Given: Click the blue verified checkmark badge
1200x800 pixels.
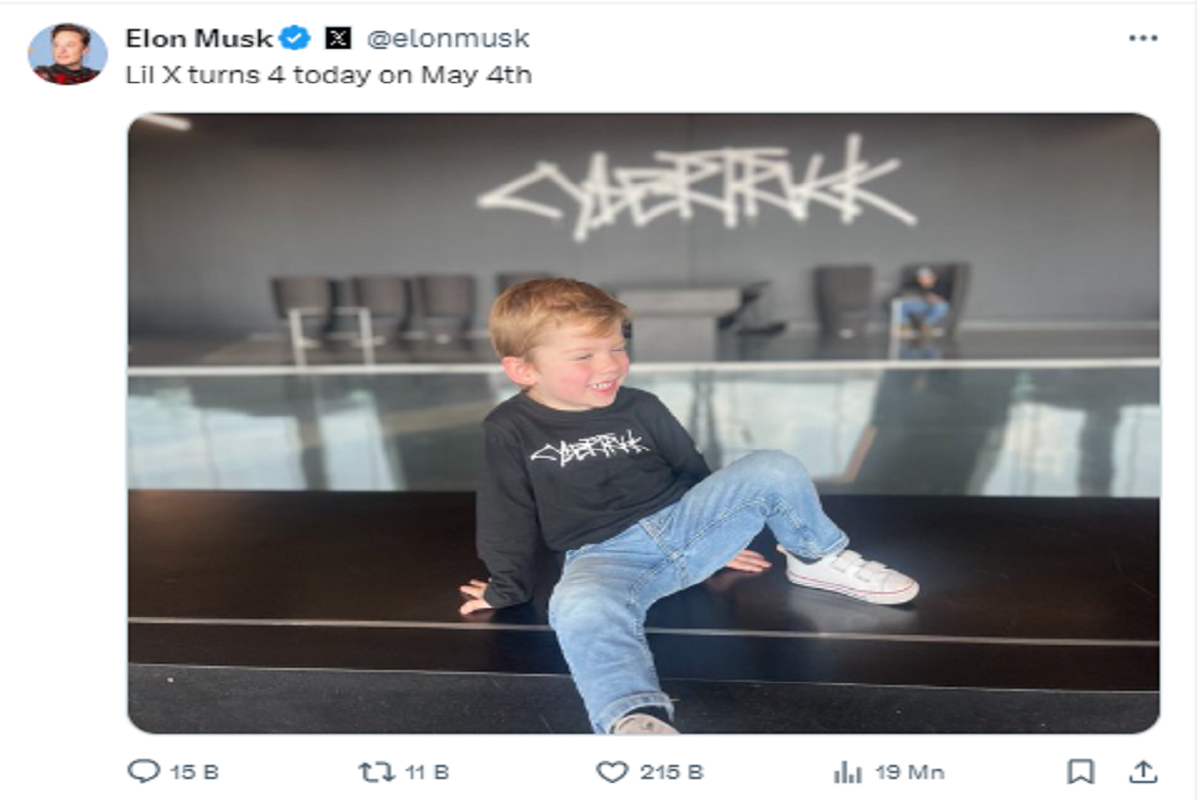Looking at the screenshot, I should pos(295,39).
